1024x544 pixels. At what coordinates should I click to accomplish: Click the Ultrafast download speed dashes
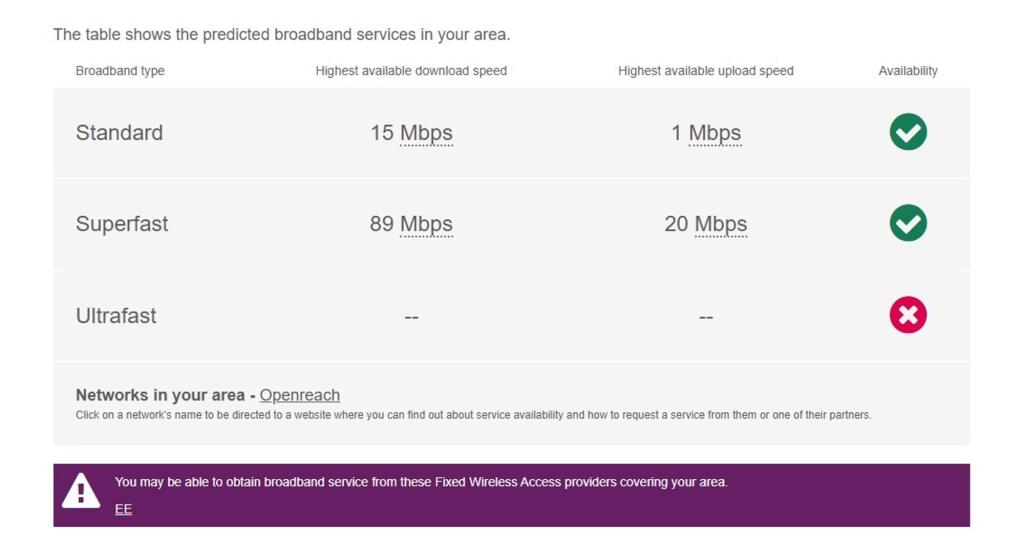pyautogui.click(x=411, y=317)
